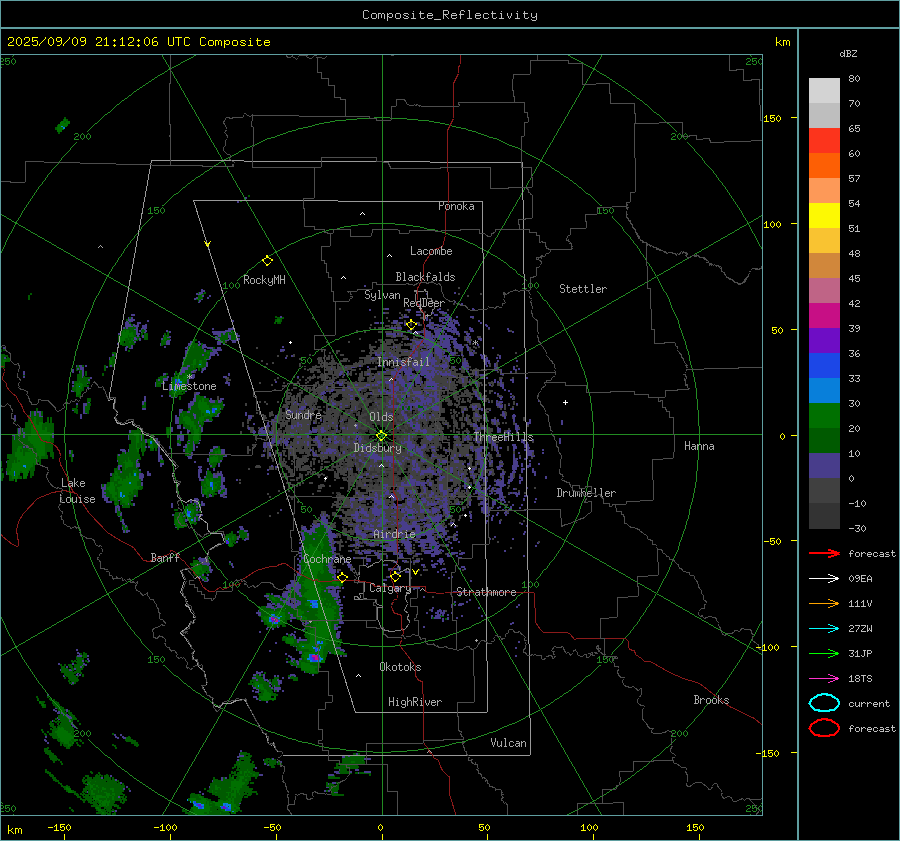This screenshot has width=900, height=841.
Task: Click the Stettler city label
Action: pos(583,289)
